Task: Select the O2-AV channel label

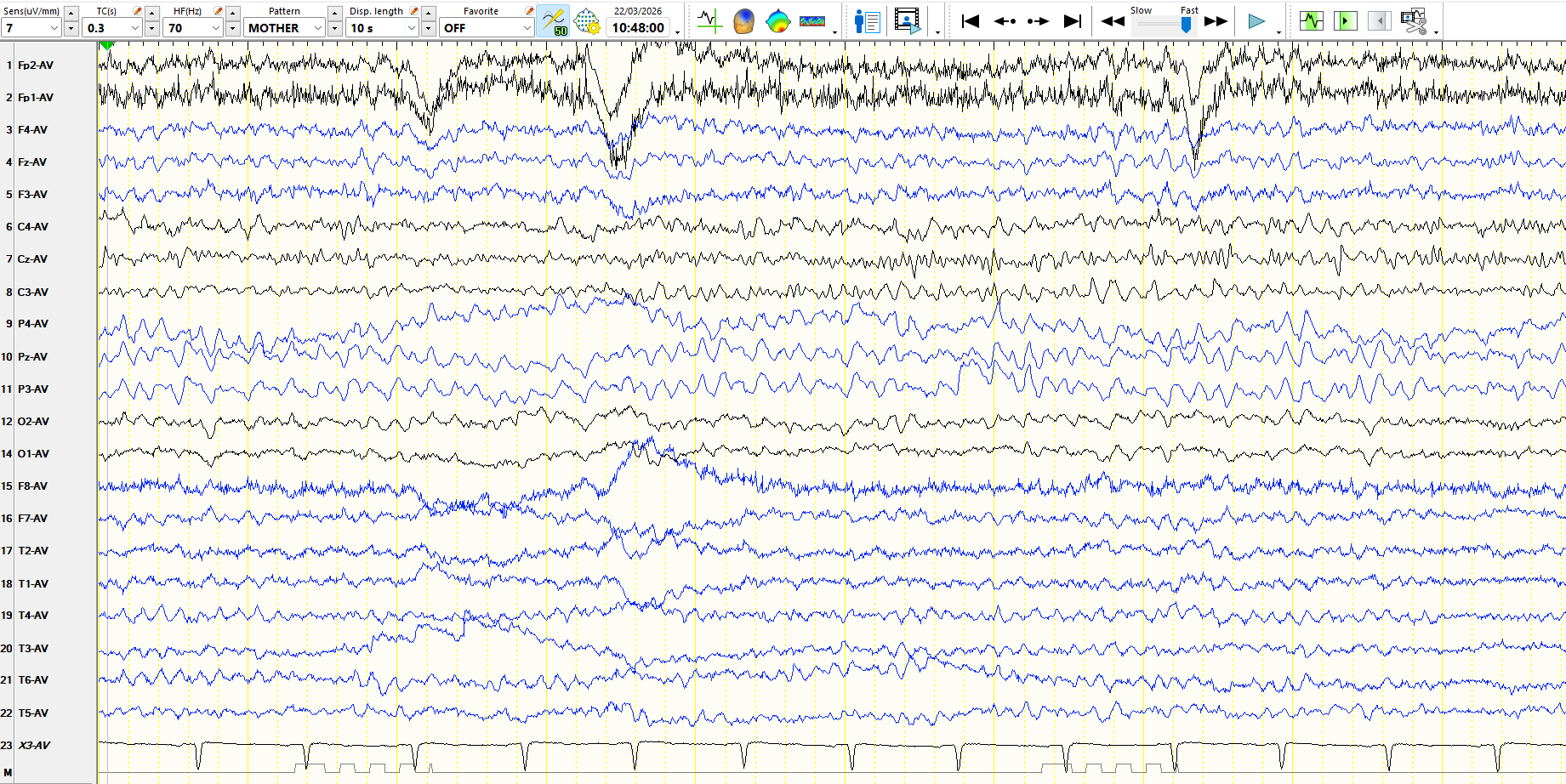Action: point(34,421)
